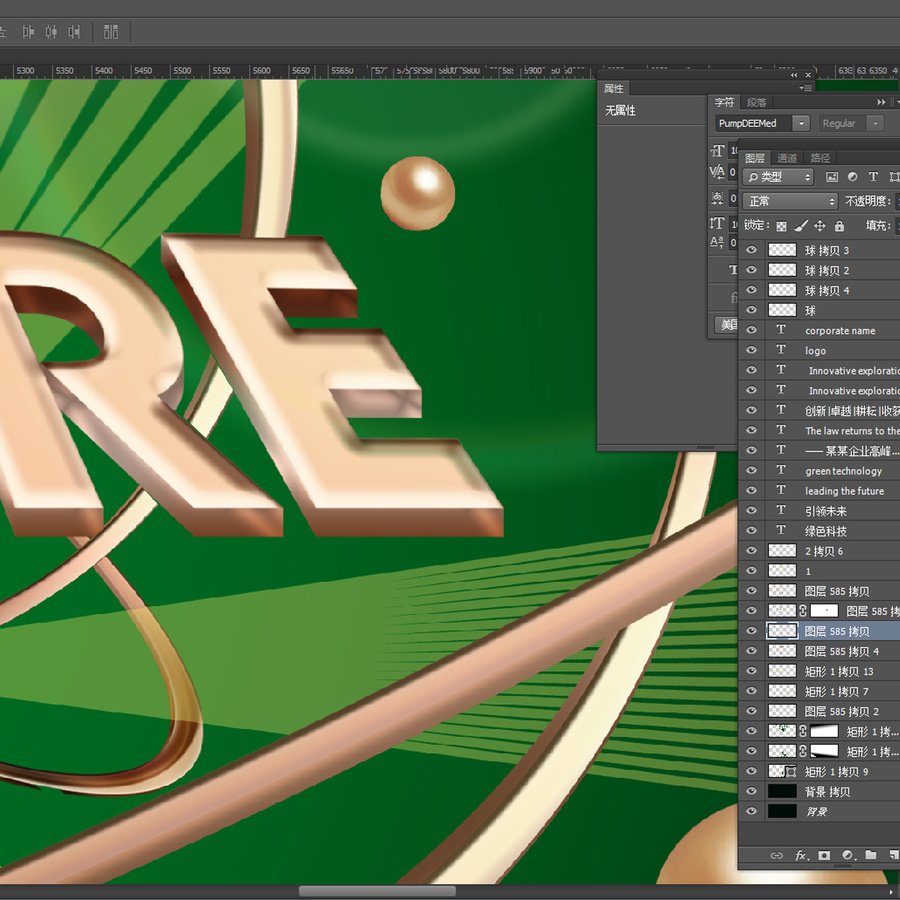Hide the 球 拷贝 3 layer
This screenshot has height=900, width=900.
[x=751, y=250]
